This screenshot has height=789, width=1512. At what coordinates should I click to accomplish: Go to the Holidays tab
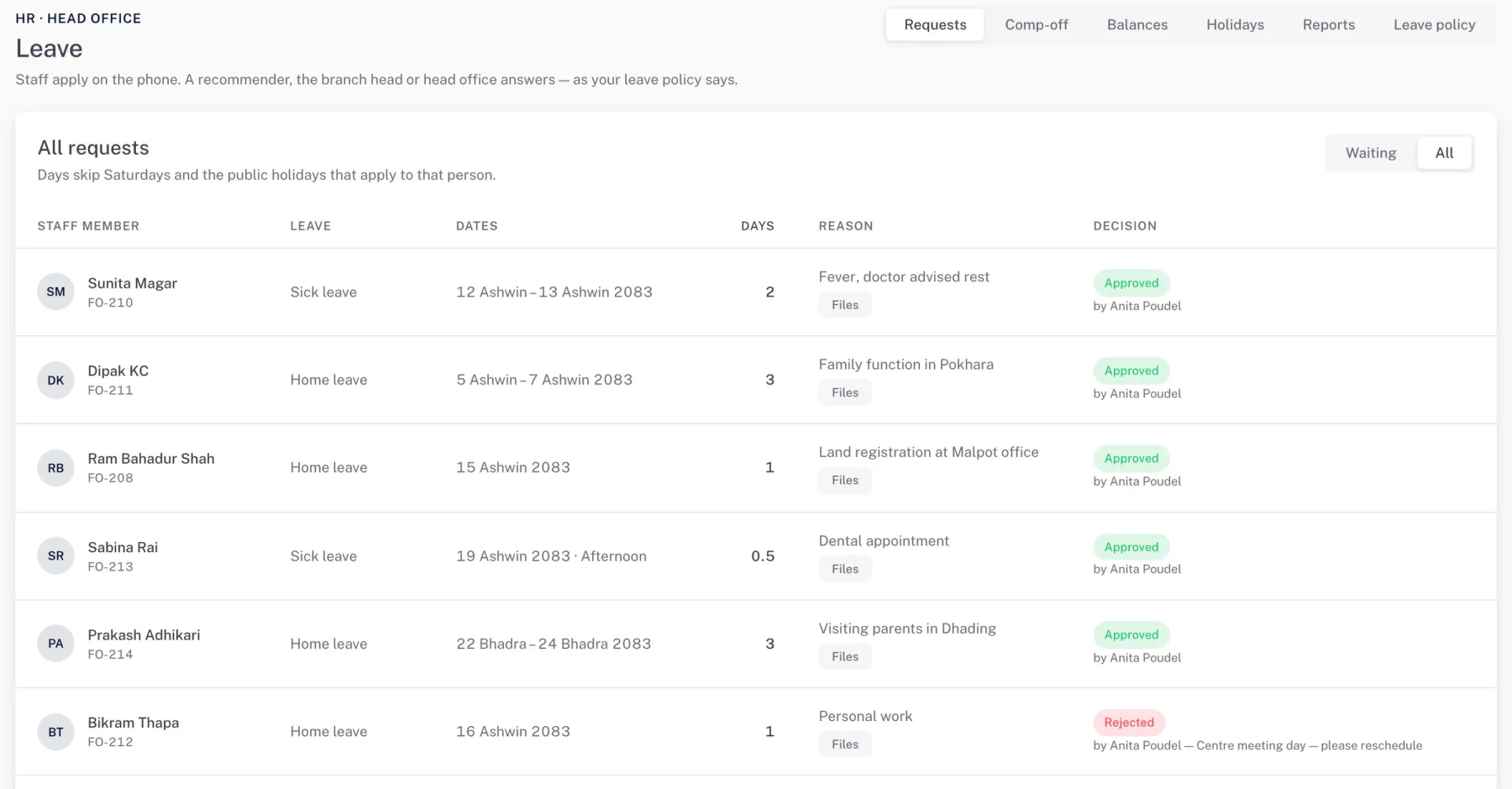1235,25
